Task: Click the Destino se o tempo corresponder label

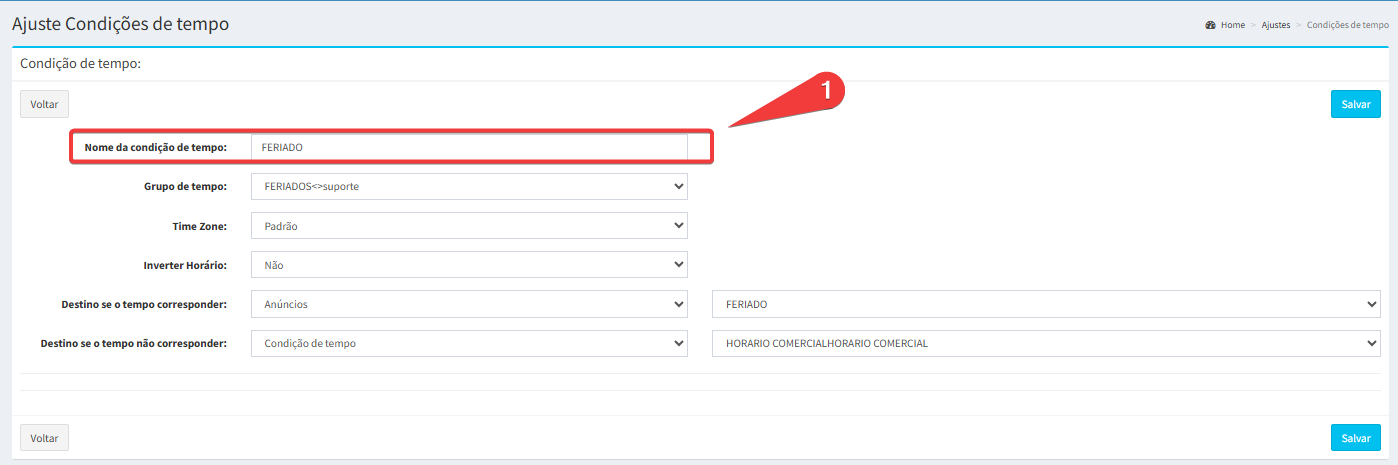Action: click(x=144, y=304)
